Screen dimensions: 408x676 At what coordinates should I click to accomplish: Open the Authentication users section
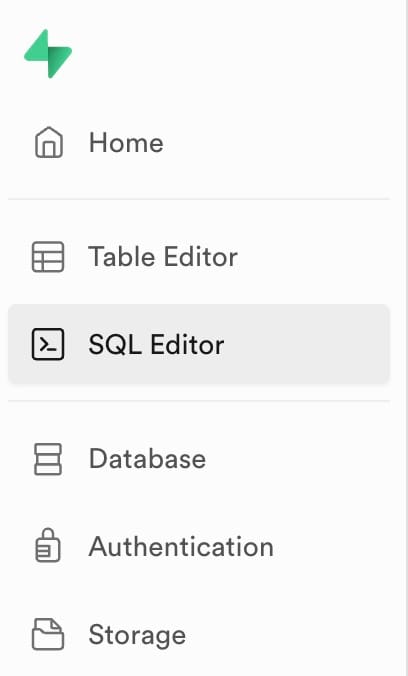[199, 547]
